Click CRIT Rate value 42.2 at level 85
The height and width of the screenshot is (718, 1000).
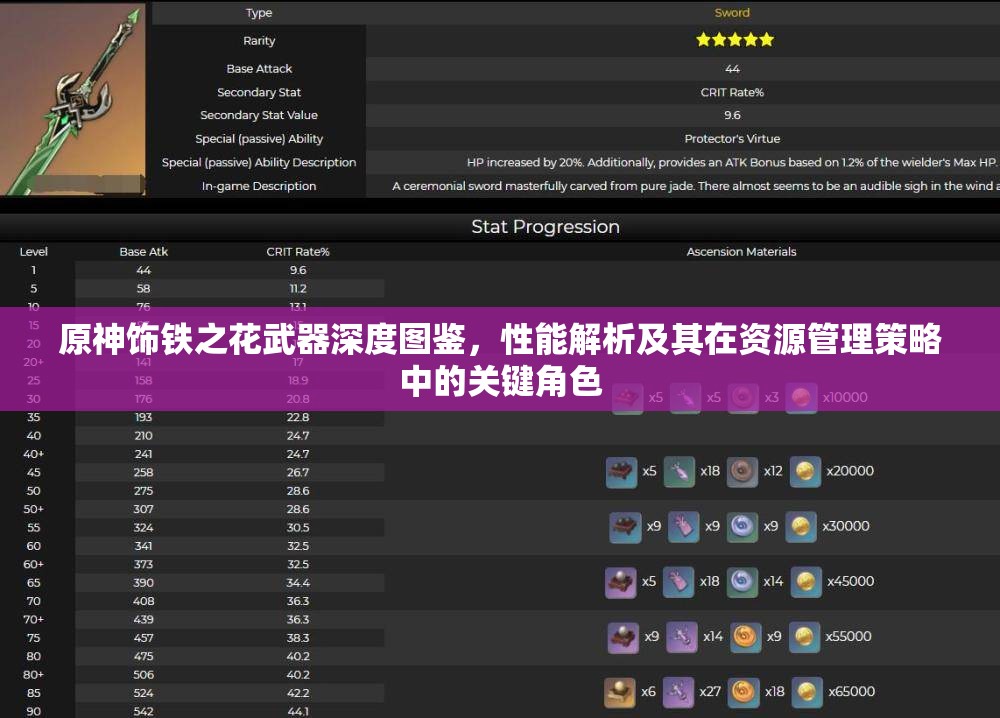point(298,692)
